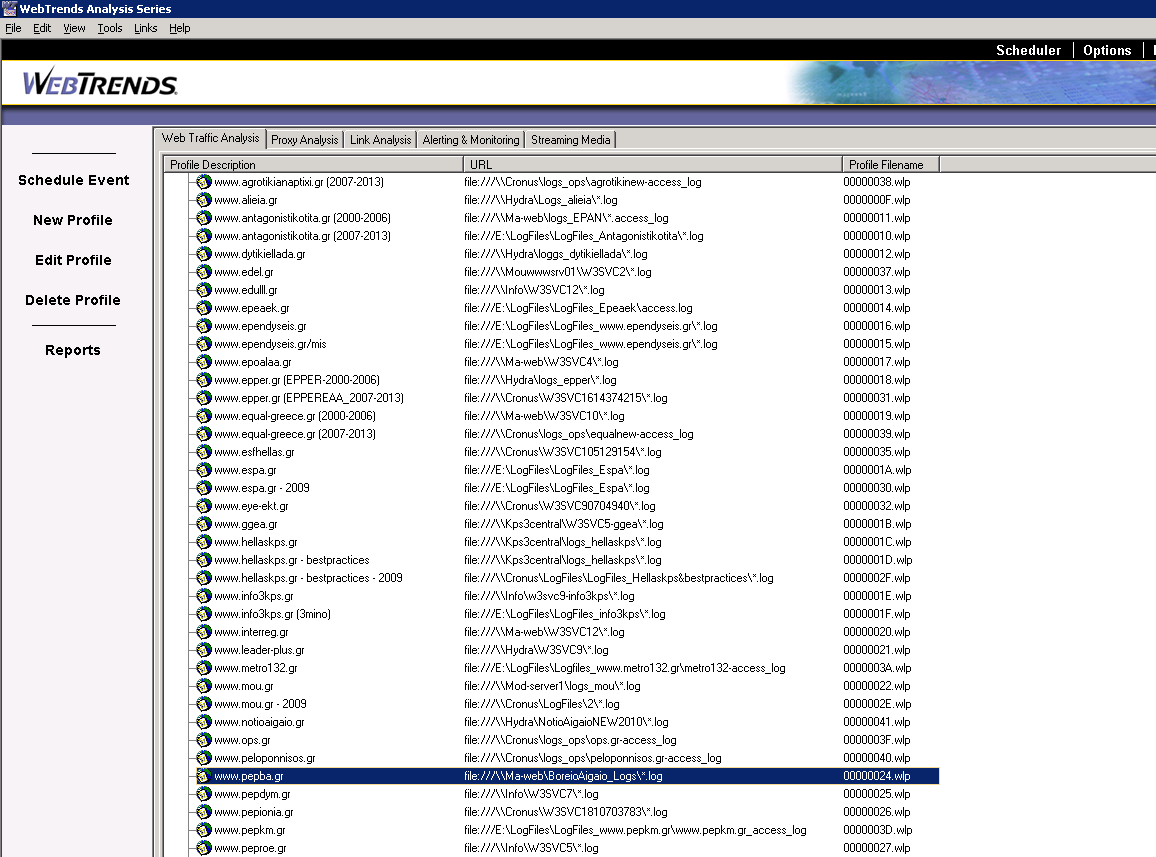
Task: Select the www.peloponnisos.gr profile row
Action: click(x=568, y=758)
